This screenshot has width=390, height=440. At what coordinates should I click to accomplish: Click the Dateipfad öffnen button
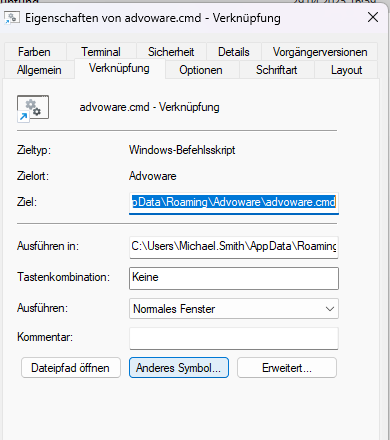pos(71,368)
